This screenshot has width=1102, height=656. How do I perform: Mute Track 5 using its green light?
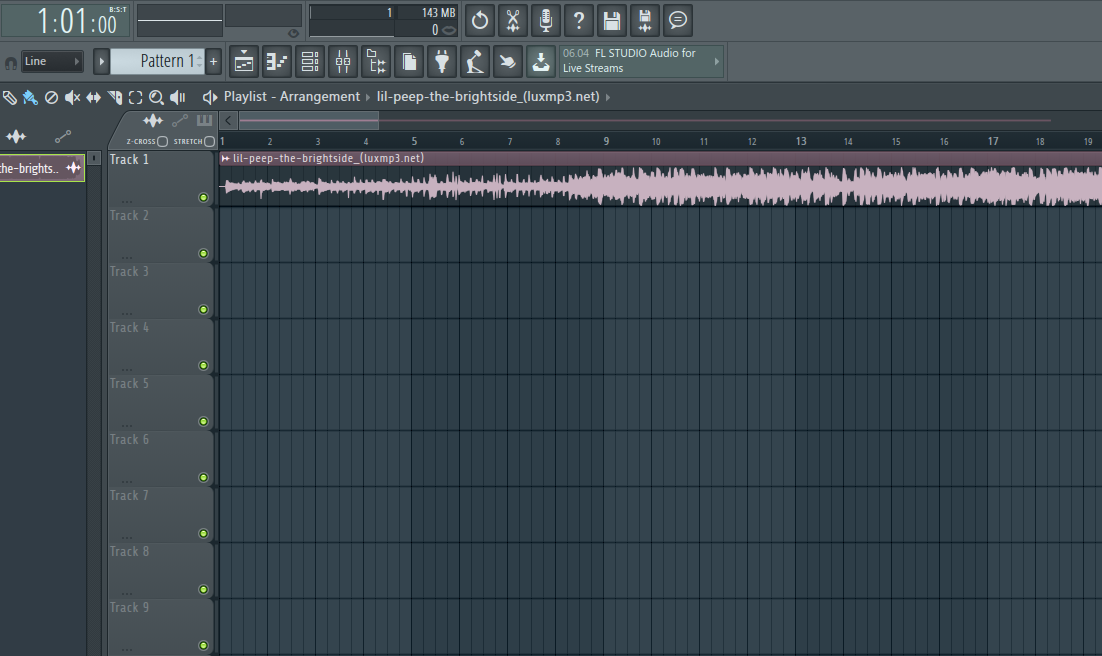(x=204, y=422)
